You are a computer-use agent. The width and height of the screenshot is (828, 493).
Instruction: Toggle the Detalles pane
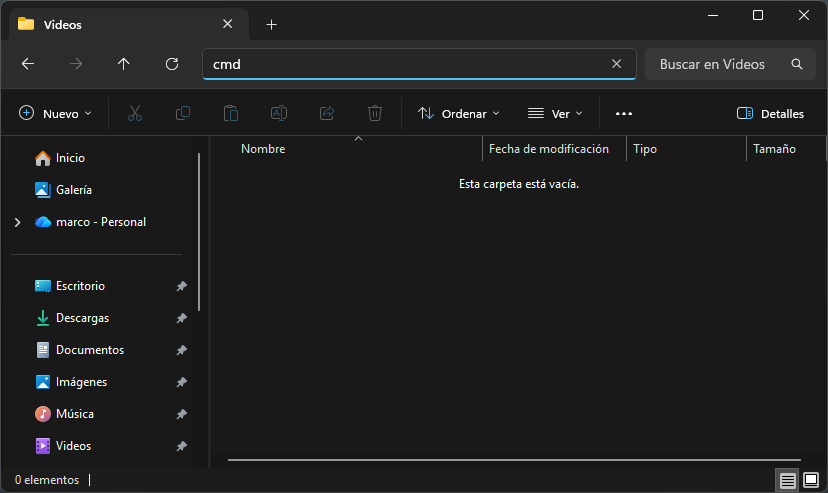(x=770, y=113)
